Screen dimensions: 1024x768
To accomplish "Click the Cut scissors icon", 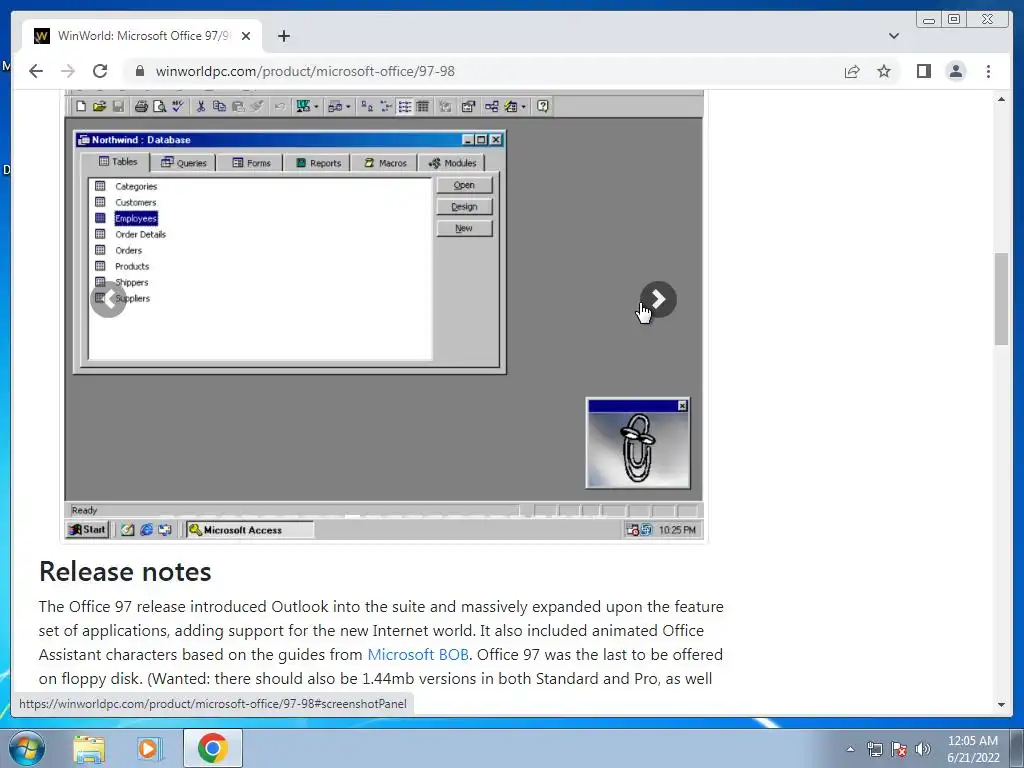I will tap(200, 106).
